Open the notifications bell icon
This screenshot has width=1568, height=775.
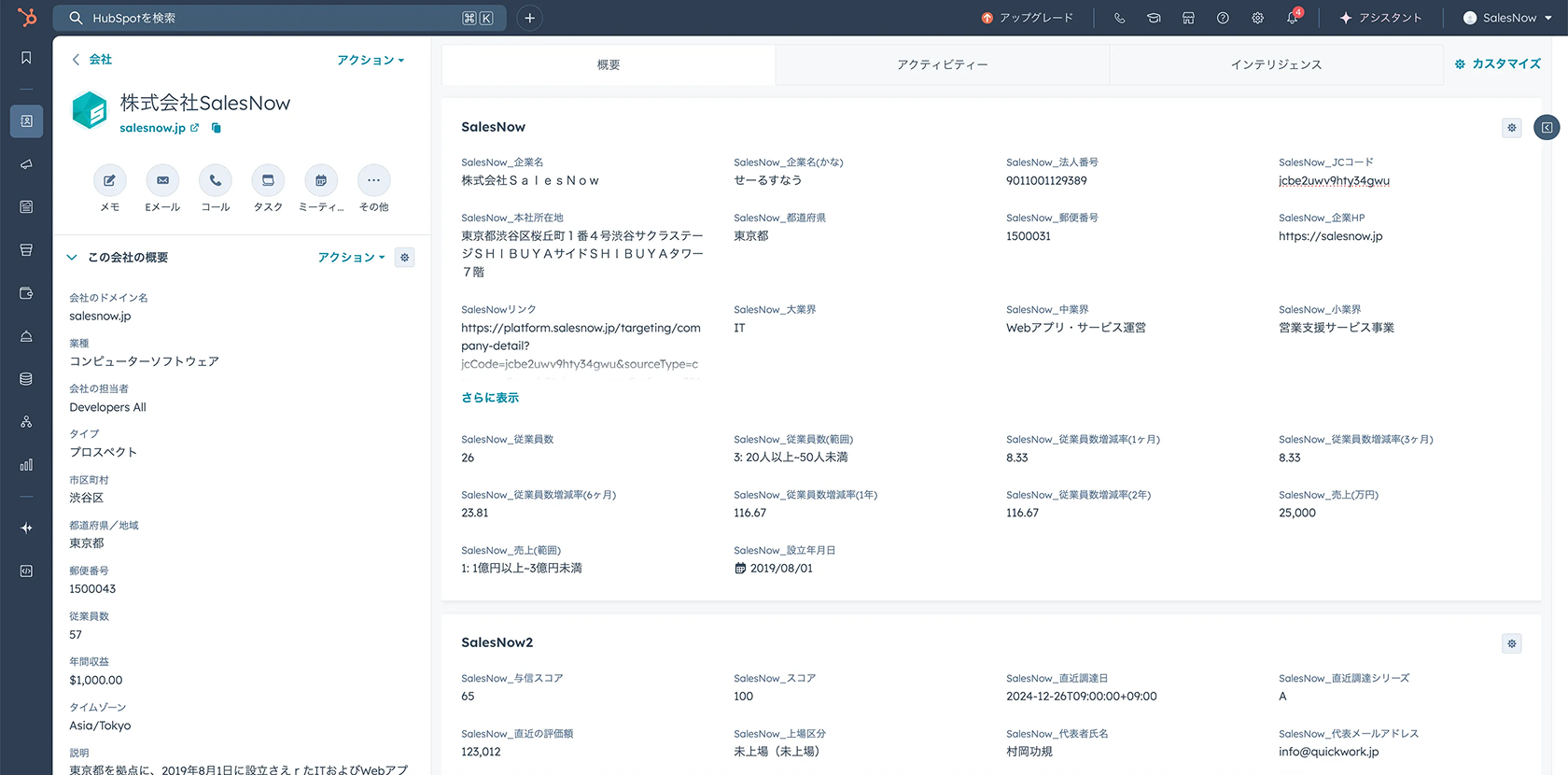point(1293,18)
